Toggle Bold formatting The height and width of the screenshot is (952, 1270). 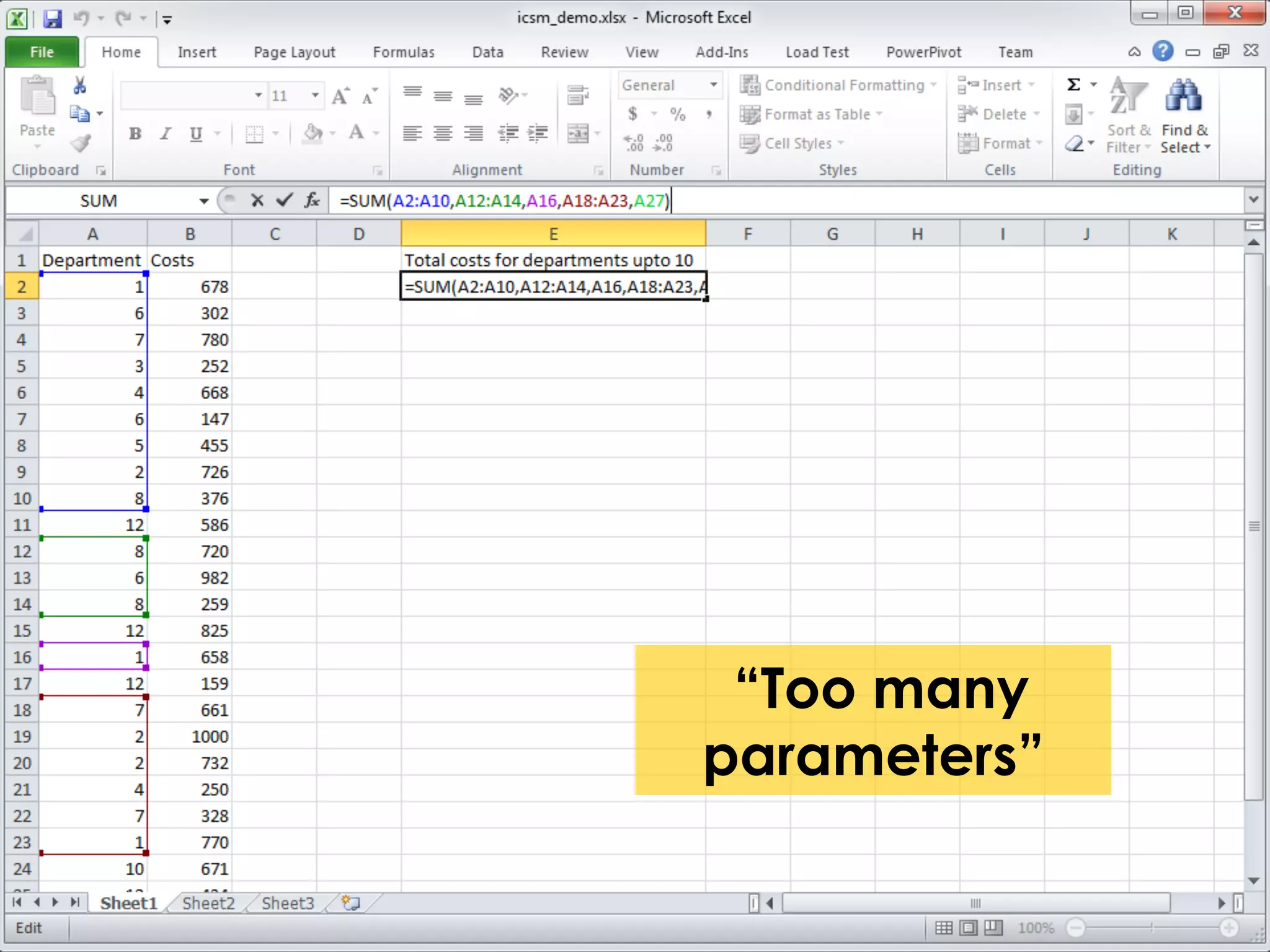click(135, 134)
